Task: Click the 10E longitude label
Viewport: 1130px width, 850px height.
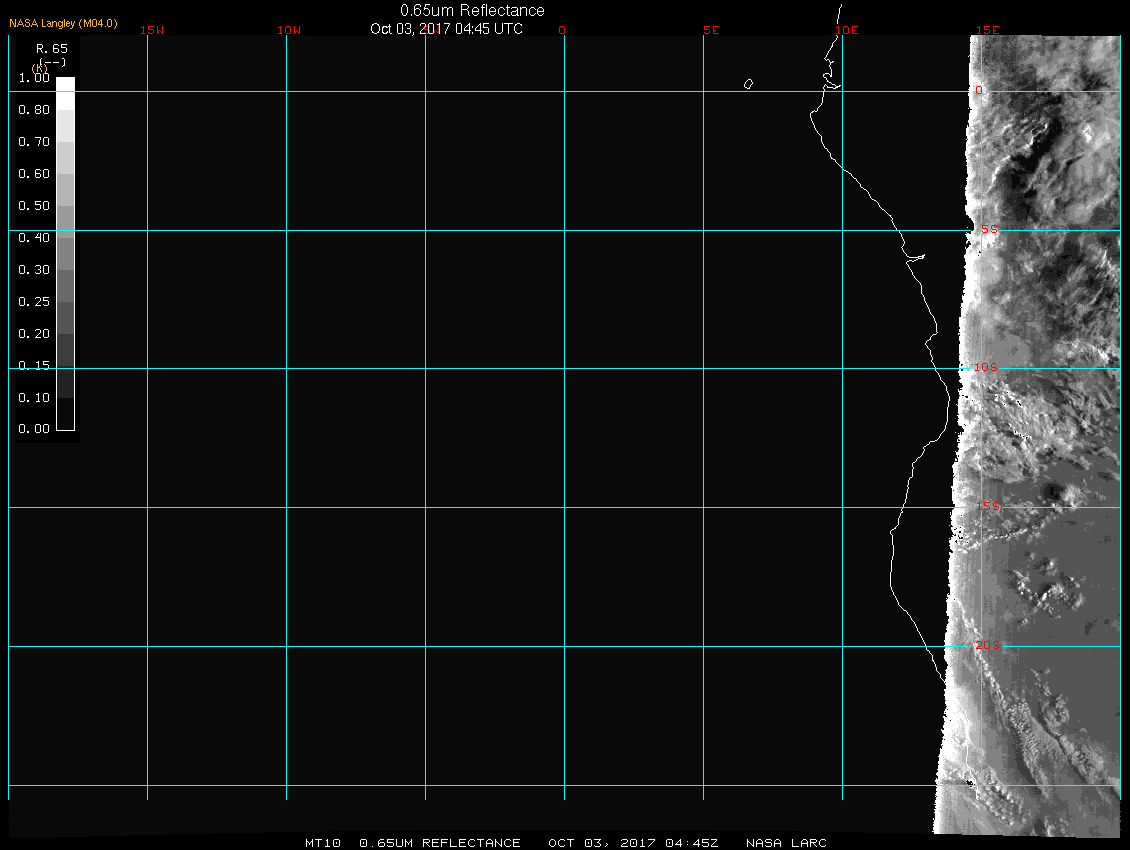Action: [x=847, y=30]
